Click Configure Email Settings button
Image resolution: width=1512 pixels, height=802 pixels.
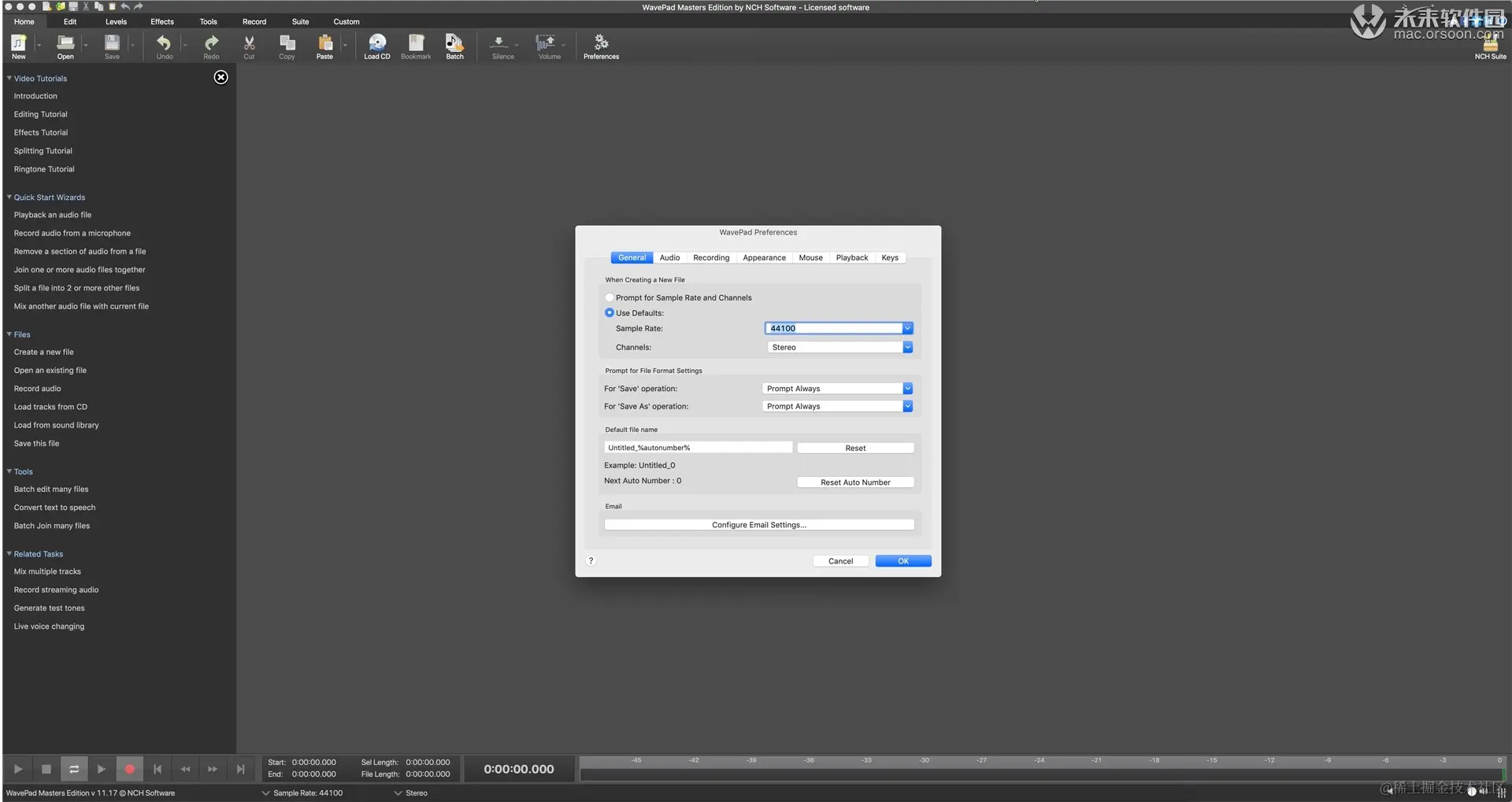click(759, 525)
